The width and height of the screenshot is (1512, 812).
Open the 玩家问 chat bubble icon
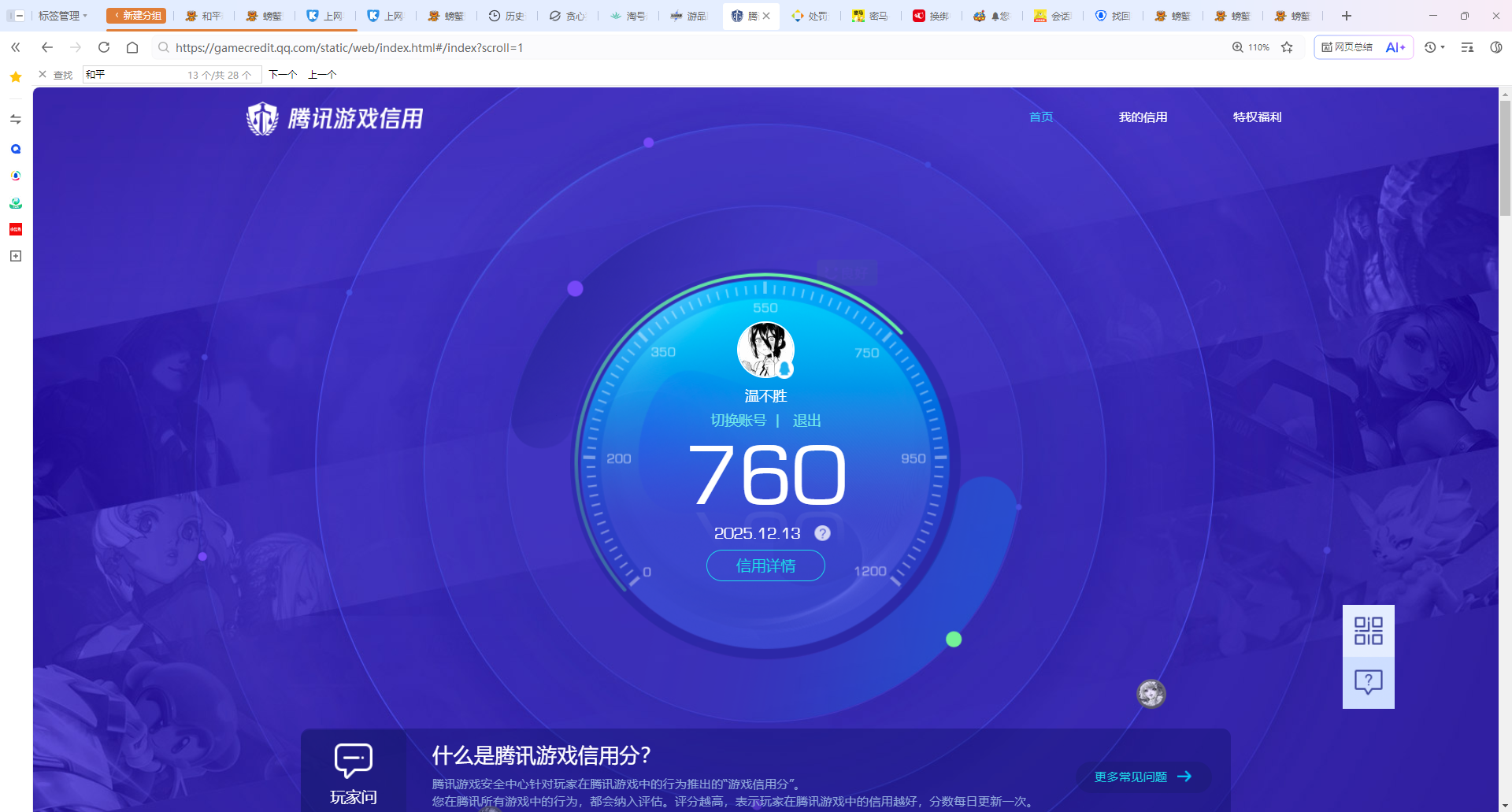[352, 760]
